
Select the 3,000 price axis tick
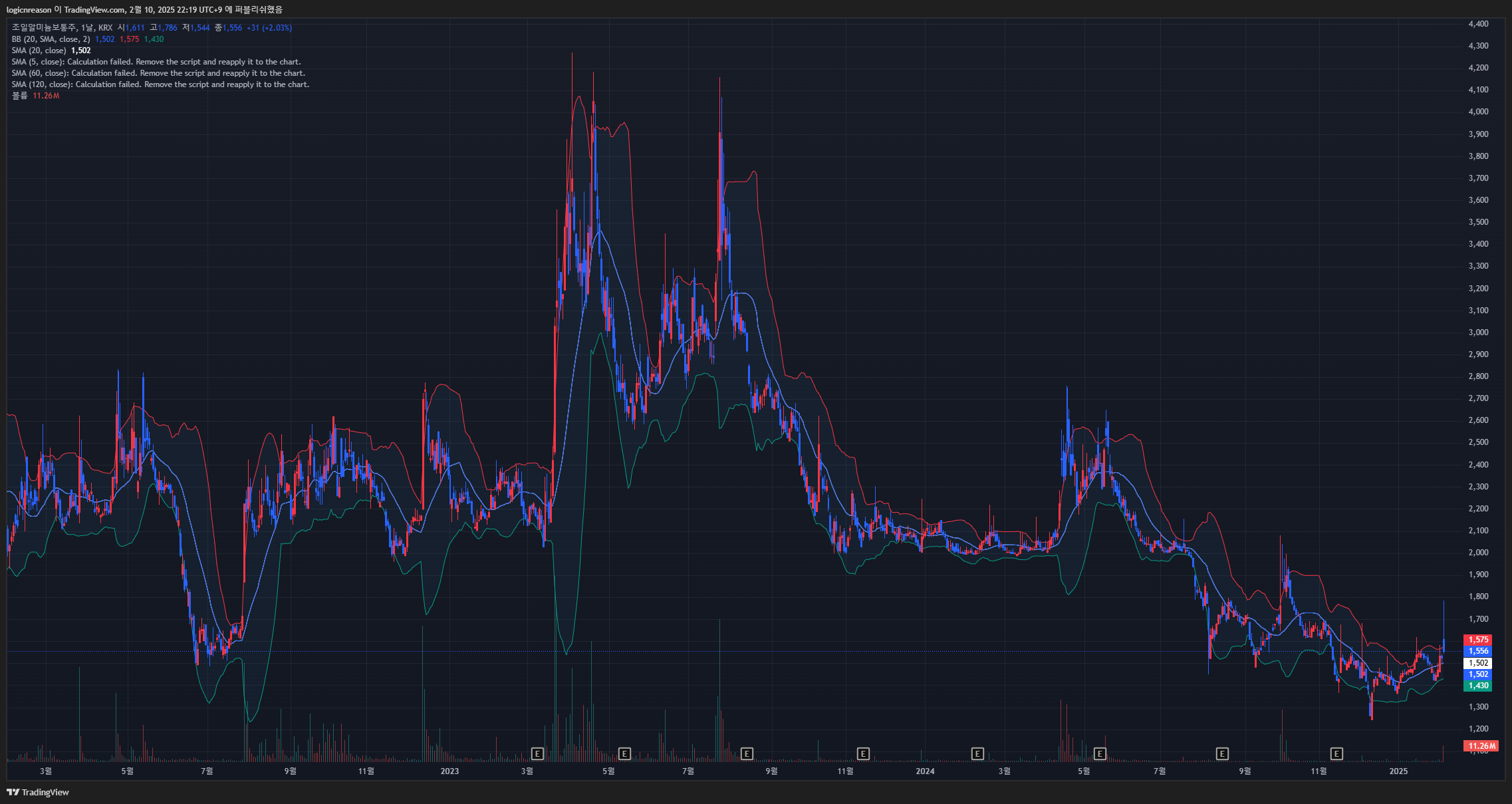pyautogui.click(x=1478, y=333)
